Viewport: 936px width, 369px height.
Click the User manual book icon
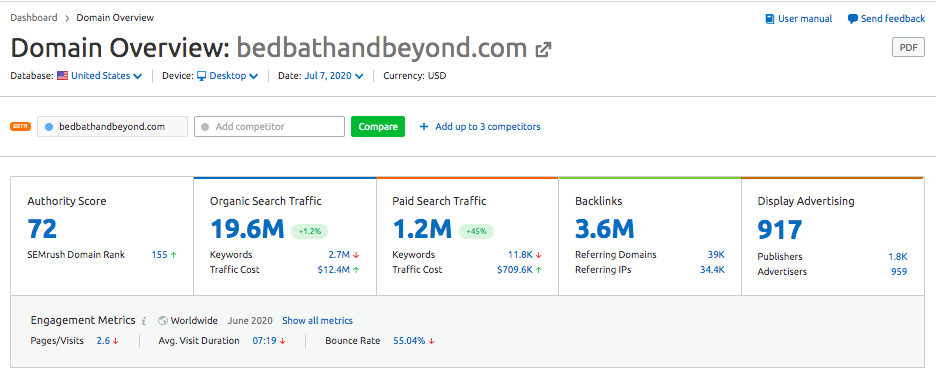(770, 19)
